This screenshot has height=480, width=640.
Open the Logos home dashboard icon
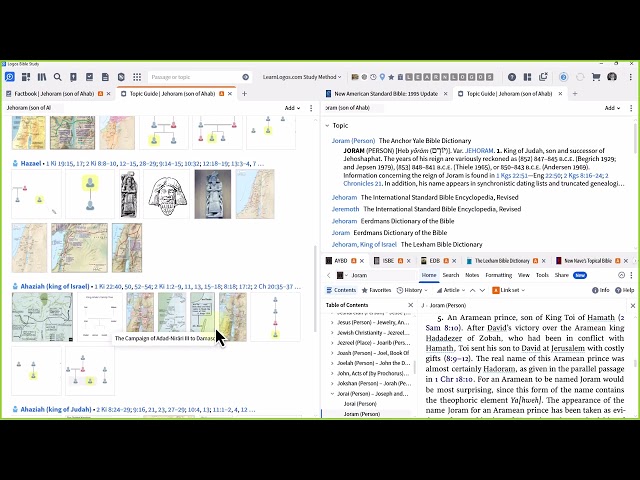point(9,77)
